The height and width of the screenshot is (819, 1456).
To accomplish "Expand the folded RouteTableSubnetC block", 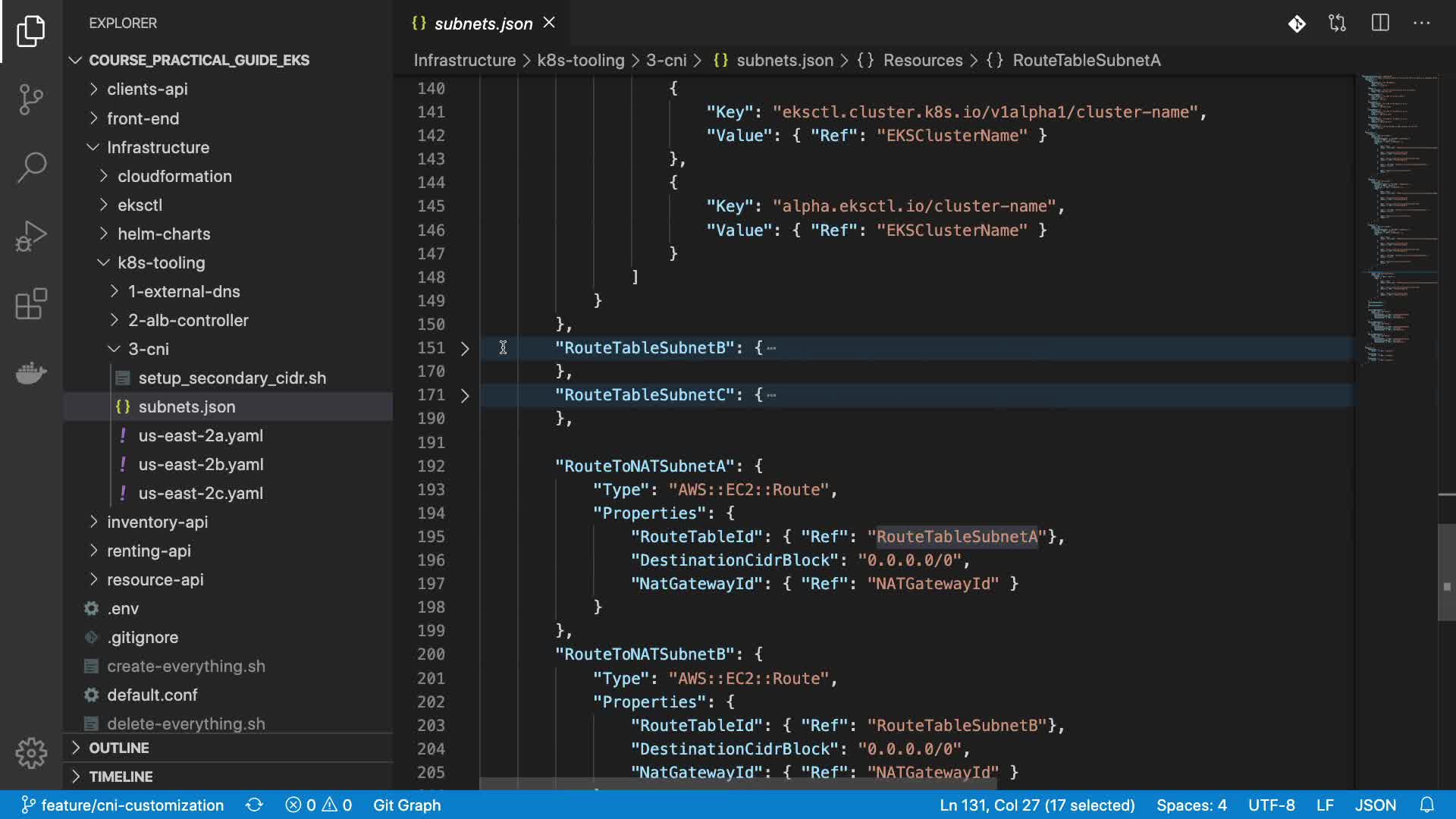I will click(465, 395).
